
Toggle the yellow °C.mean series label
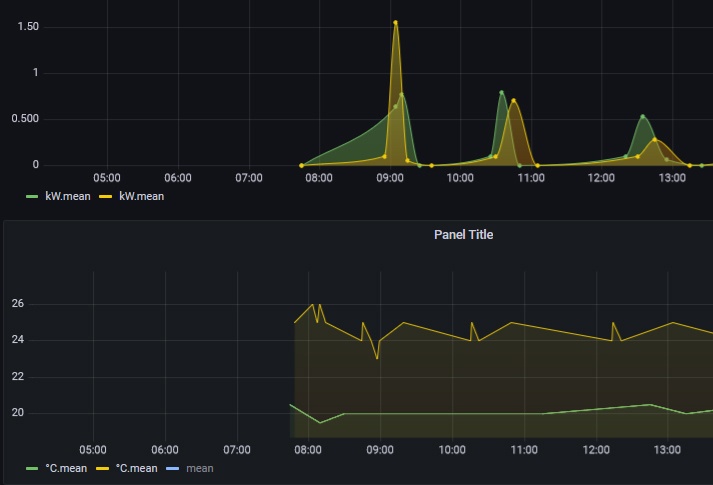[136, 468]
